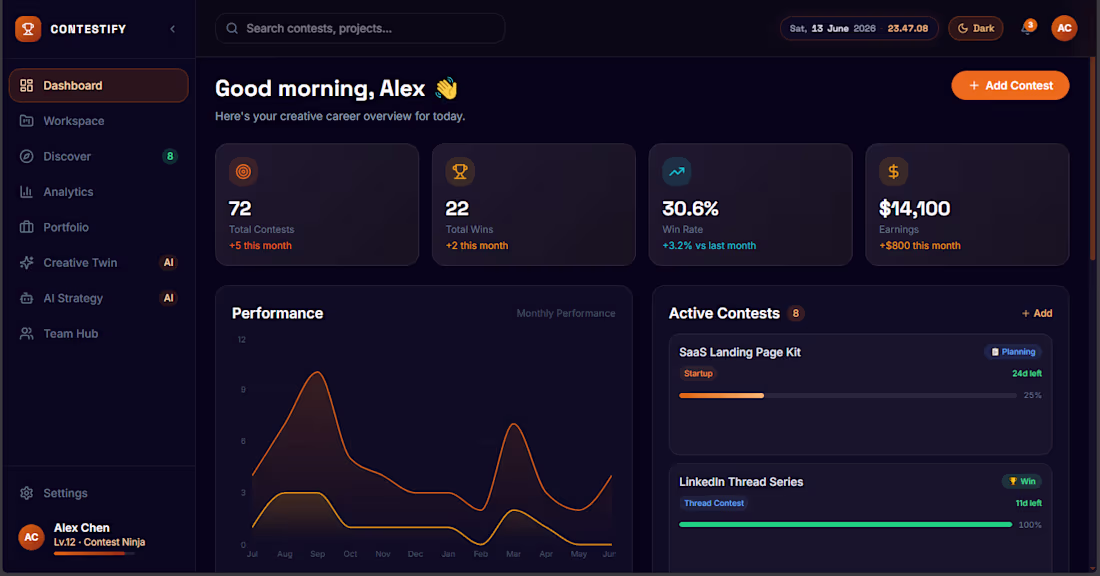Open the Workspace section

pyautogui.click(x=98, y=121)
